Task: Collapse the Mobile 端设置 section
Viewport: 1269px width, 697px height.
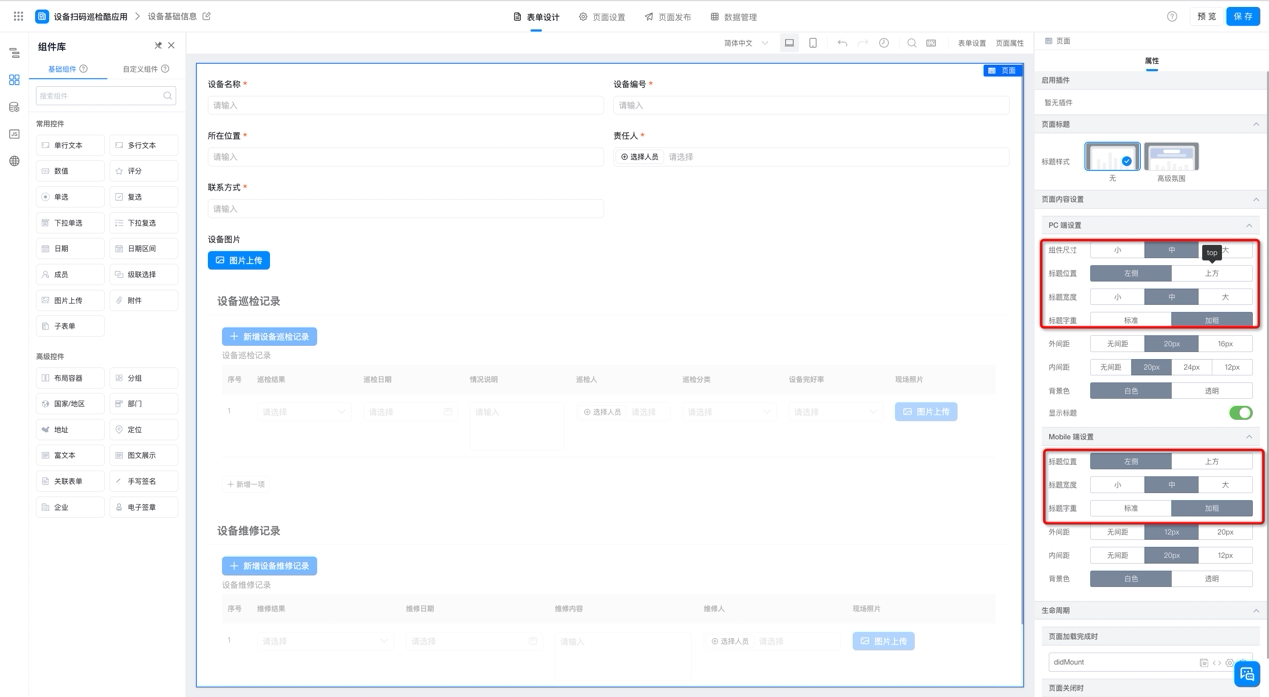Action: coord(1249,437)
